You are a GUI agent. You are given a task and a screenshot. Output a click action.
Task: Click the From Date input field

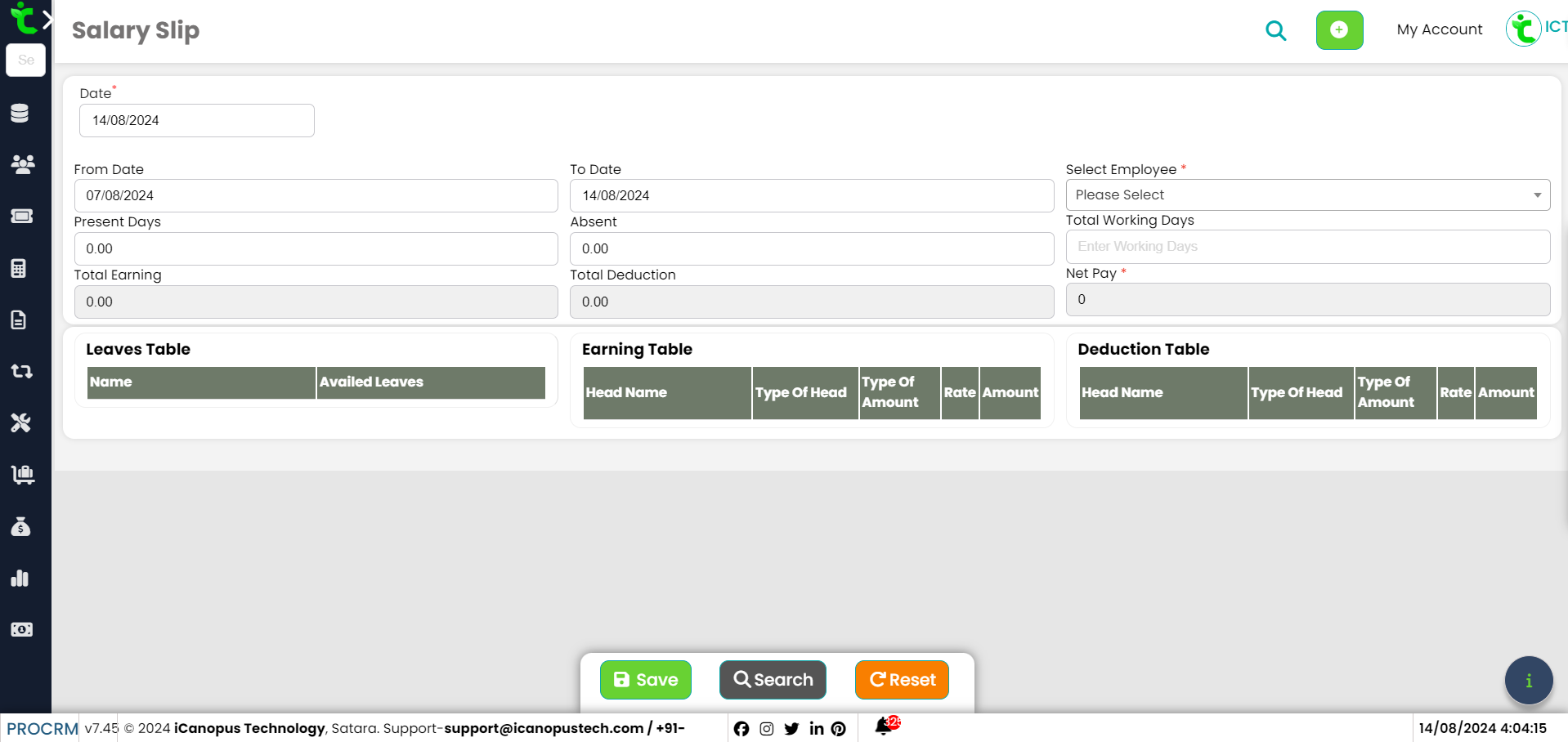coord(316,196)
